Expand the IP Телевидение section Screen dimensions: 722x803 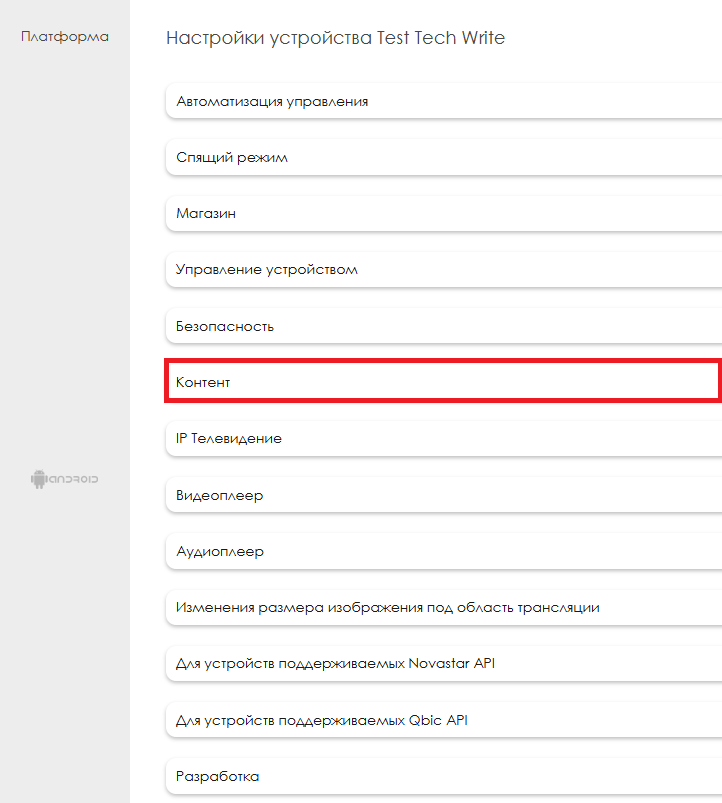coord(229,439)
